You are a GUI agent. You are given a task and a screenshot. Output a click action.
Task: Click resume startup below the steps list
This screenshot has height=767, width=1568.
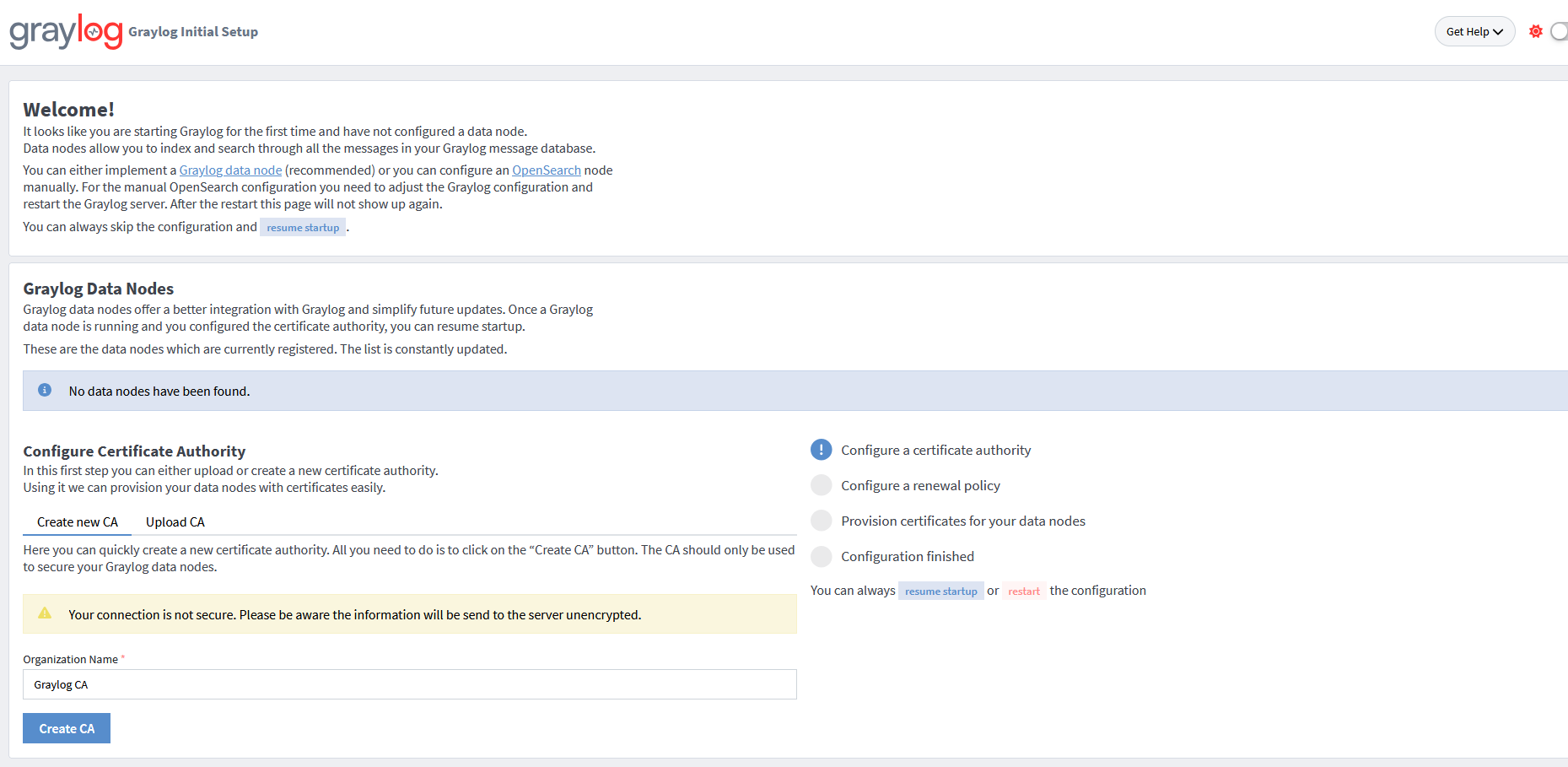[940, 591]
